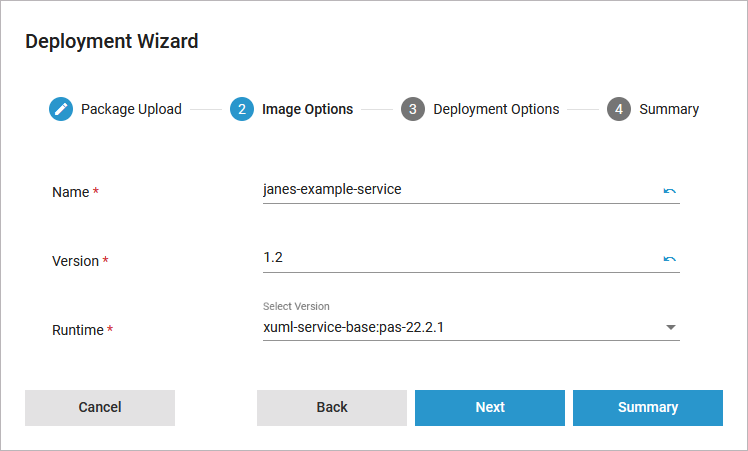This screenshot has height=451, width=748.
Task: Click the Deployment Wizard title
Action: (112, 41)
